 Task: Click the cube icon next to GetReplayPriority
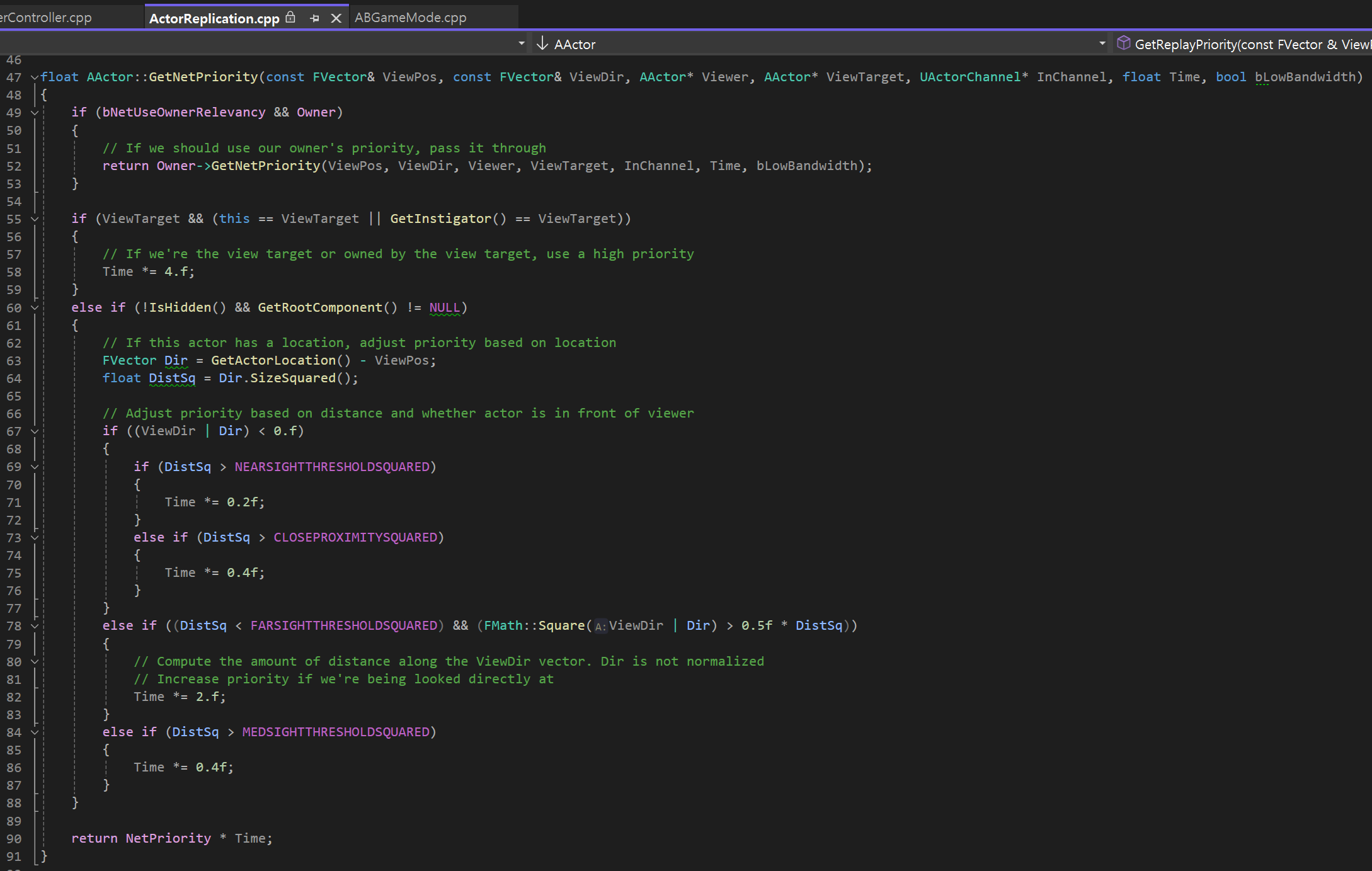click(1123, 43)
